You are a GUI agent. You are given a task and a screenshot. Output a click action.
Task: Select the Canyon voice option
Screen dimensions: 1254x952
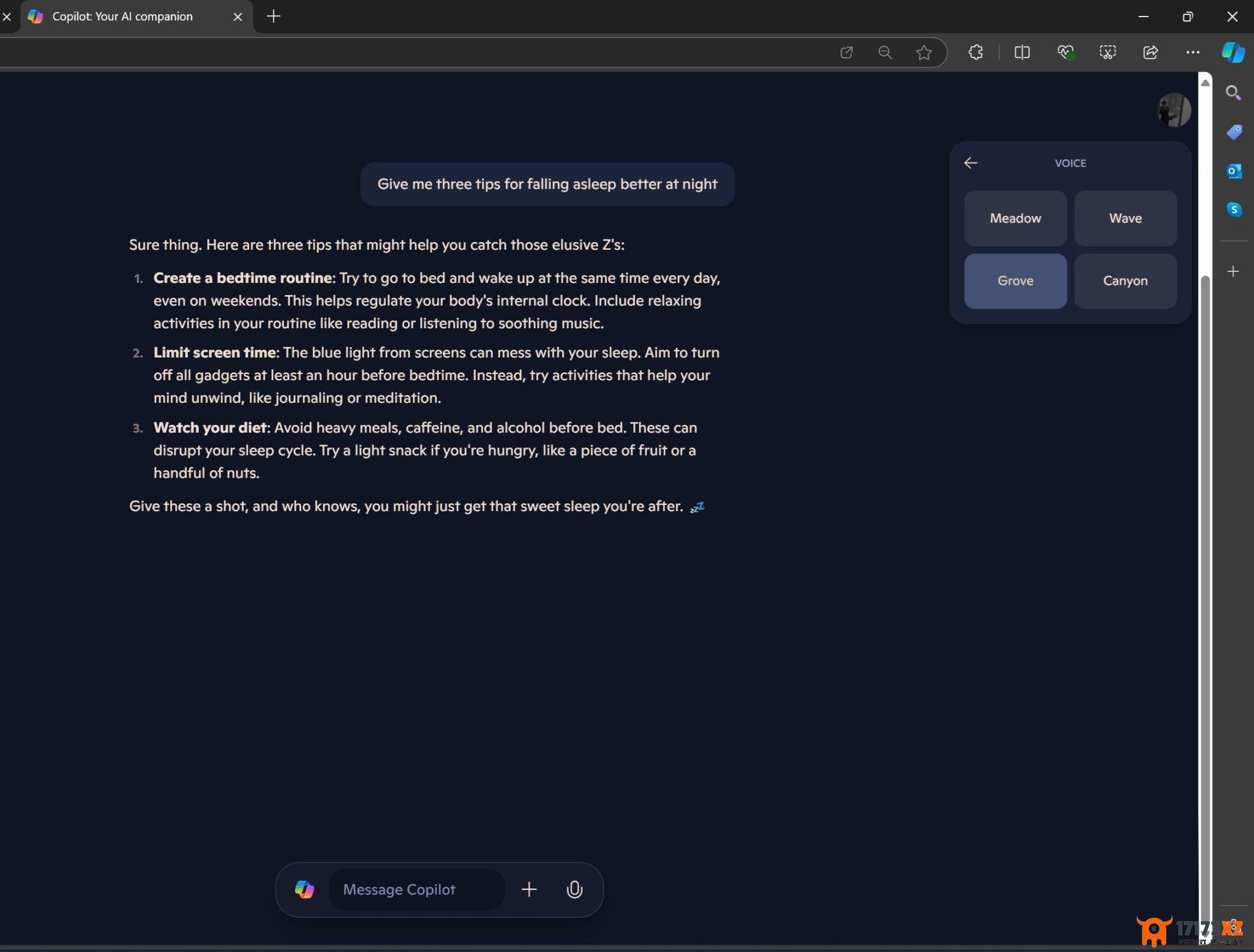click(1124, 280)
